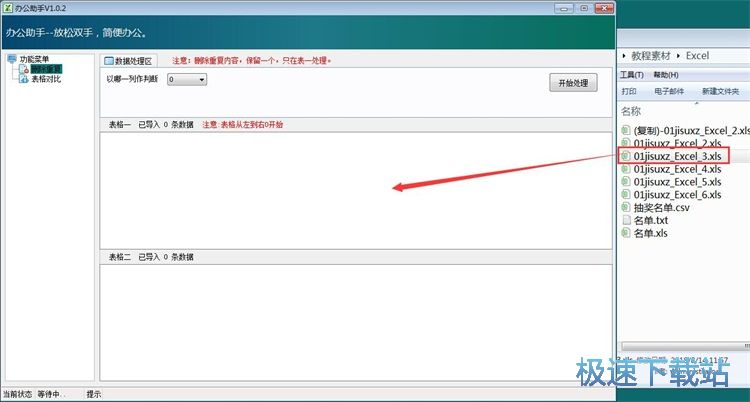Screen dimensions: 750x402
Task: Click the icon of 01jisuxz_Excel_4.xls
Action: [x=626, y=169]
